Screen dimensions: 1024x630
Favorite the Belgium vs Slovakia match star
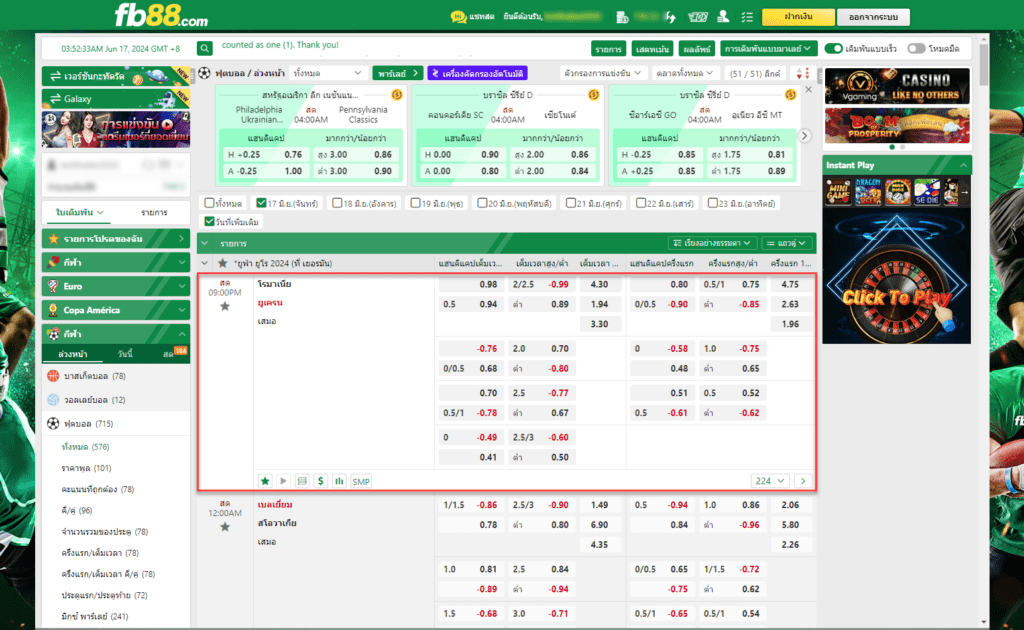tap(225, 527)
